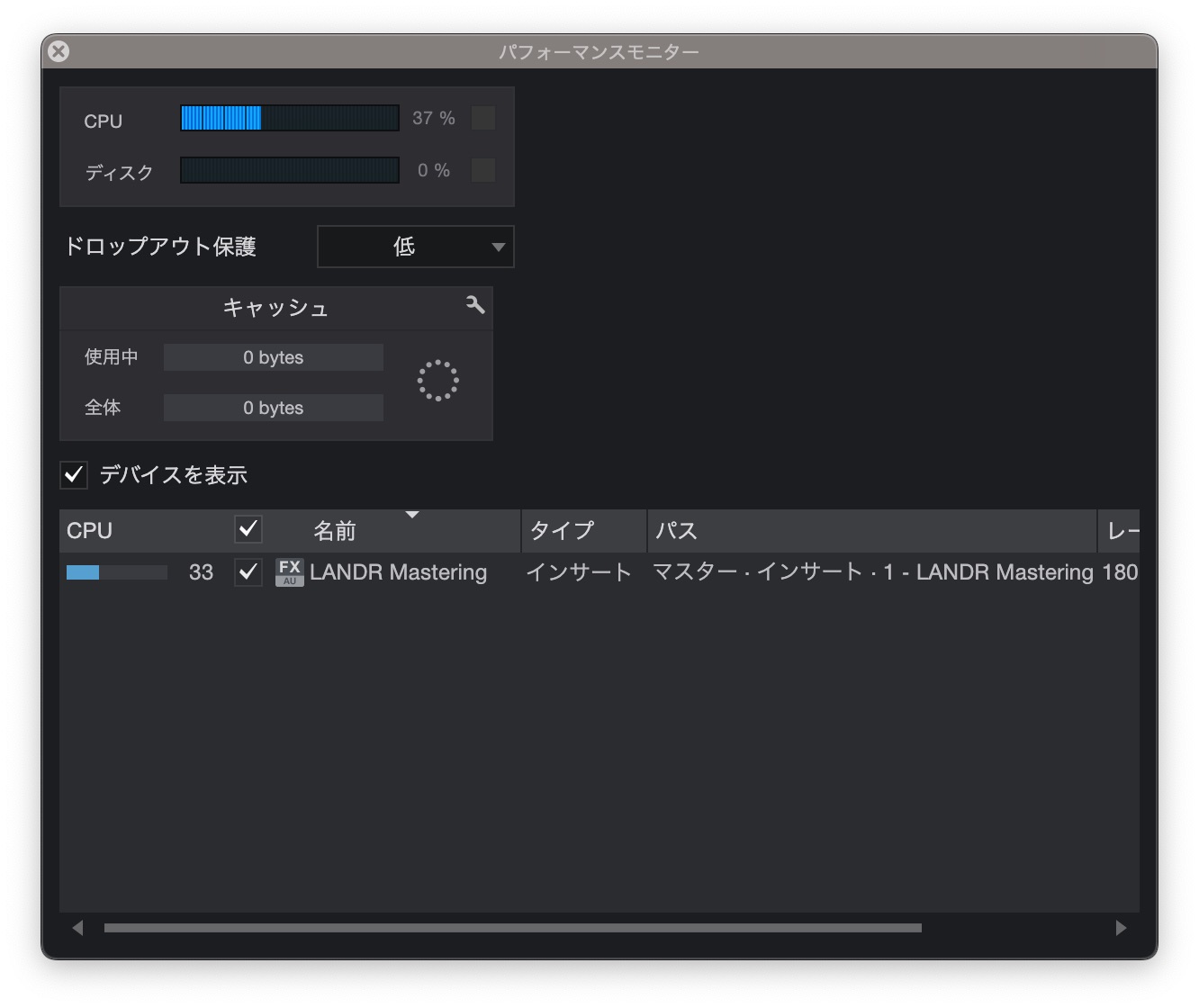Click the horizontal scrollbar thumb
Viewport: 1199px width, 1008px height.
512,928
